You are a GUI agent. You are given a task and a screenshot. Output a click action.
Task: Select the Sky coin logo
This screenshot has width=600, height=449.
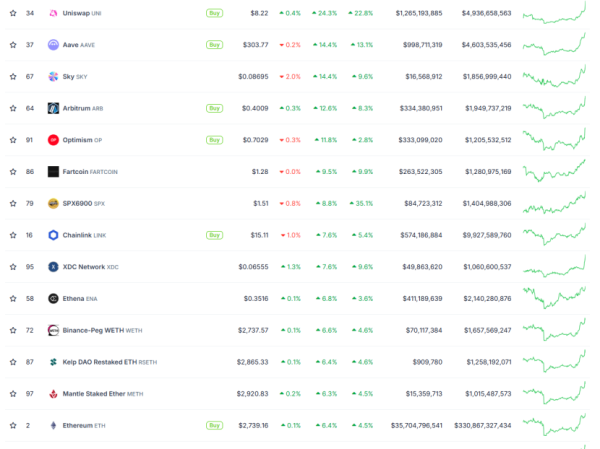[x=53, y=77]
